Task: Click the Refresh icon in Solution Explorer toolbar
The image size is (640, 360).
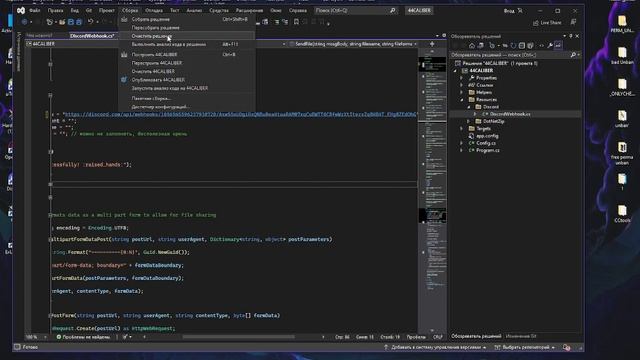Action: [513, 46]
